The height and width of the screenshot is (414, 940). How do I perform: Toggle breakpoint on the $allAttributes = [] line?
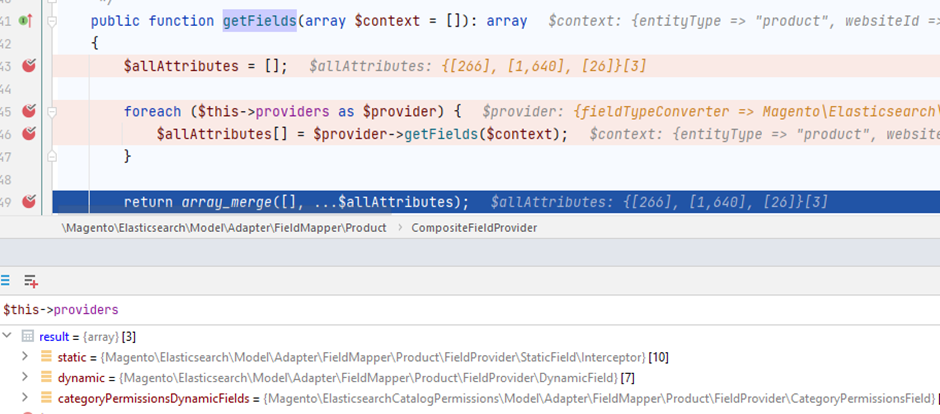(x=29, y=66)
